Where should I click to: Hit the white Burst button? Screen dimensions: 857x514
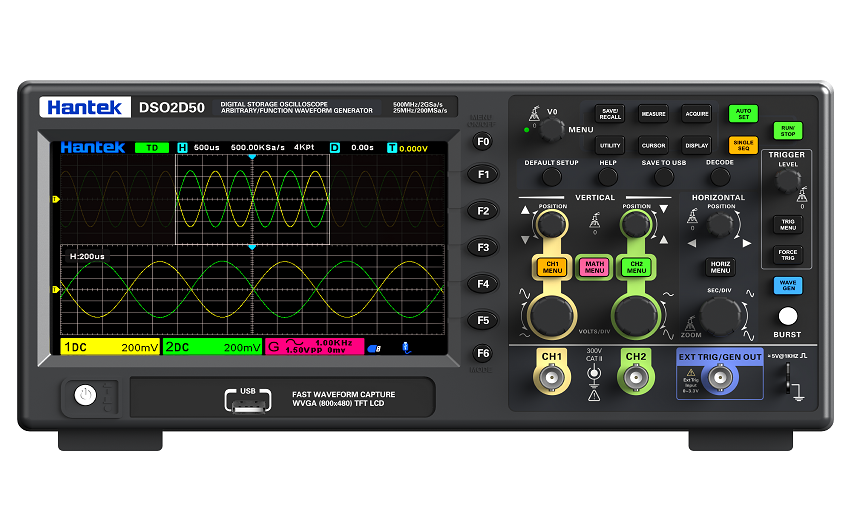(788, 316)
